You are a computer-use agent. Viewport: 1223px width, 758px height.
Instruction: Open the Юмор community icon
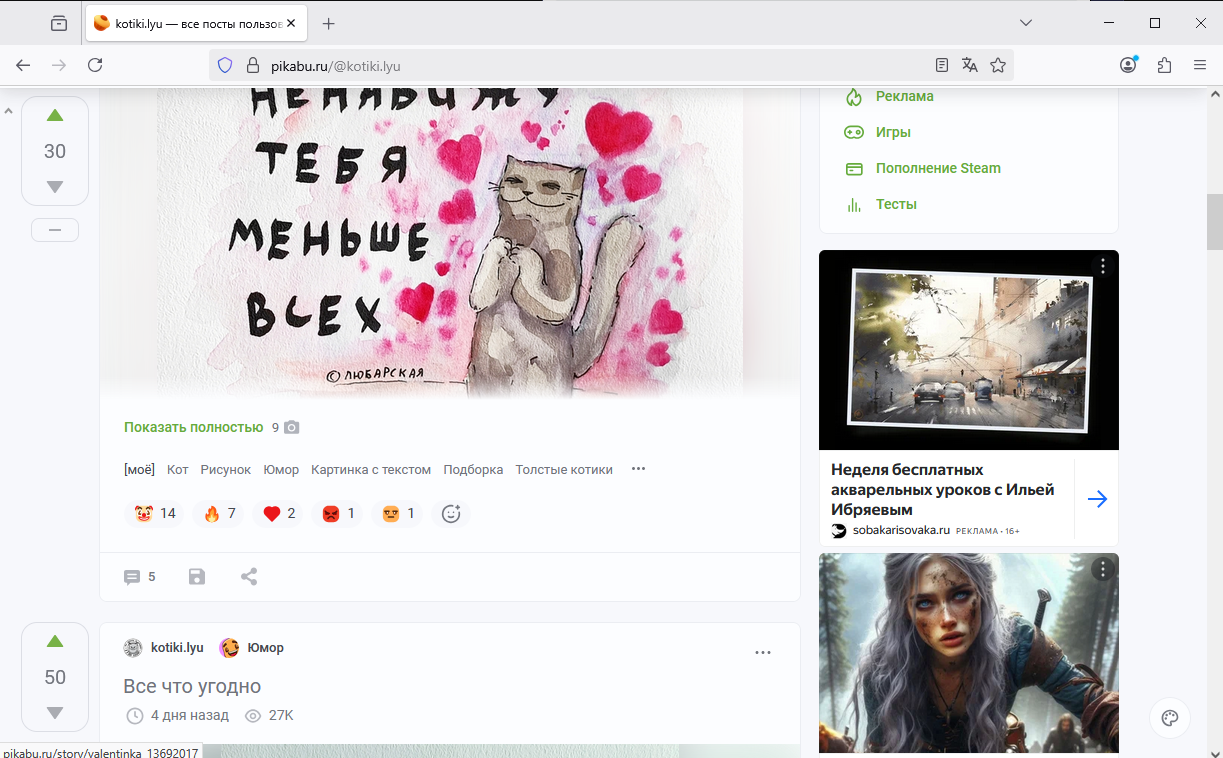tap(229, 648)
